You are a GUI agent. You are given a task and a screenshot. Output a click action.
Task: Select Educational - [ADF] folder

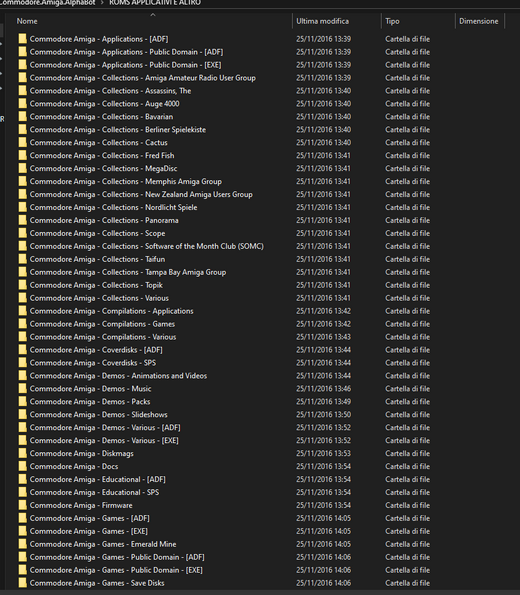coord(98,479)
